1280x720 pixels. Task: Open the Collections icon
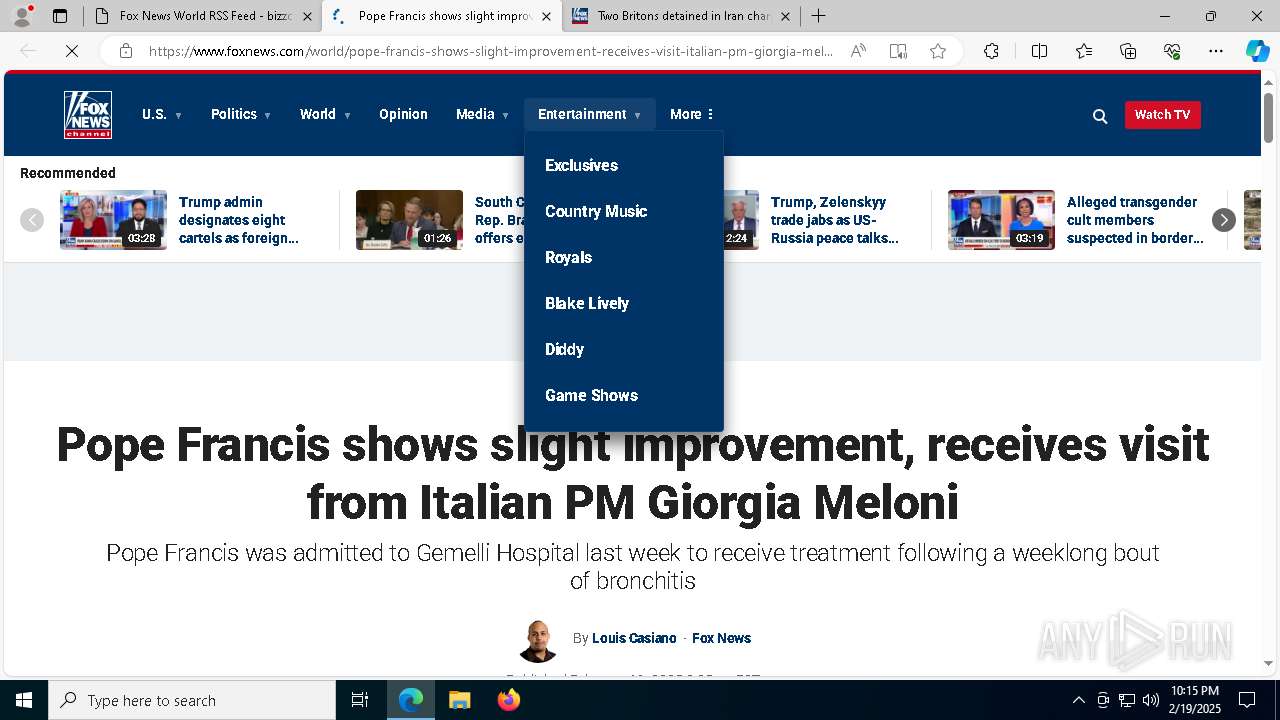pos(1128,51)
